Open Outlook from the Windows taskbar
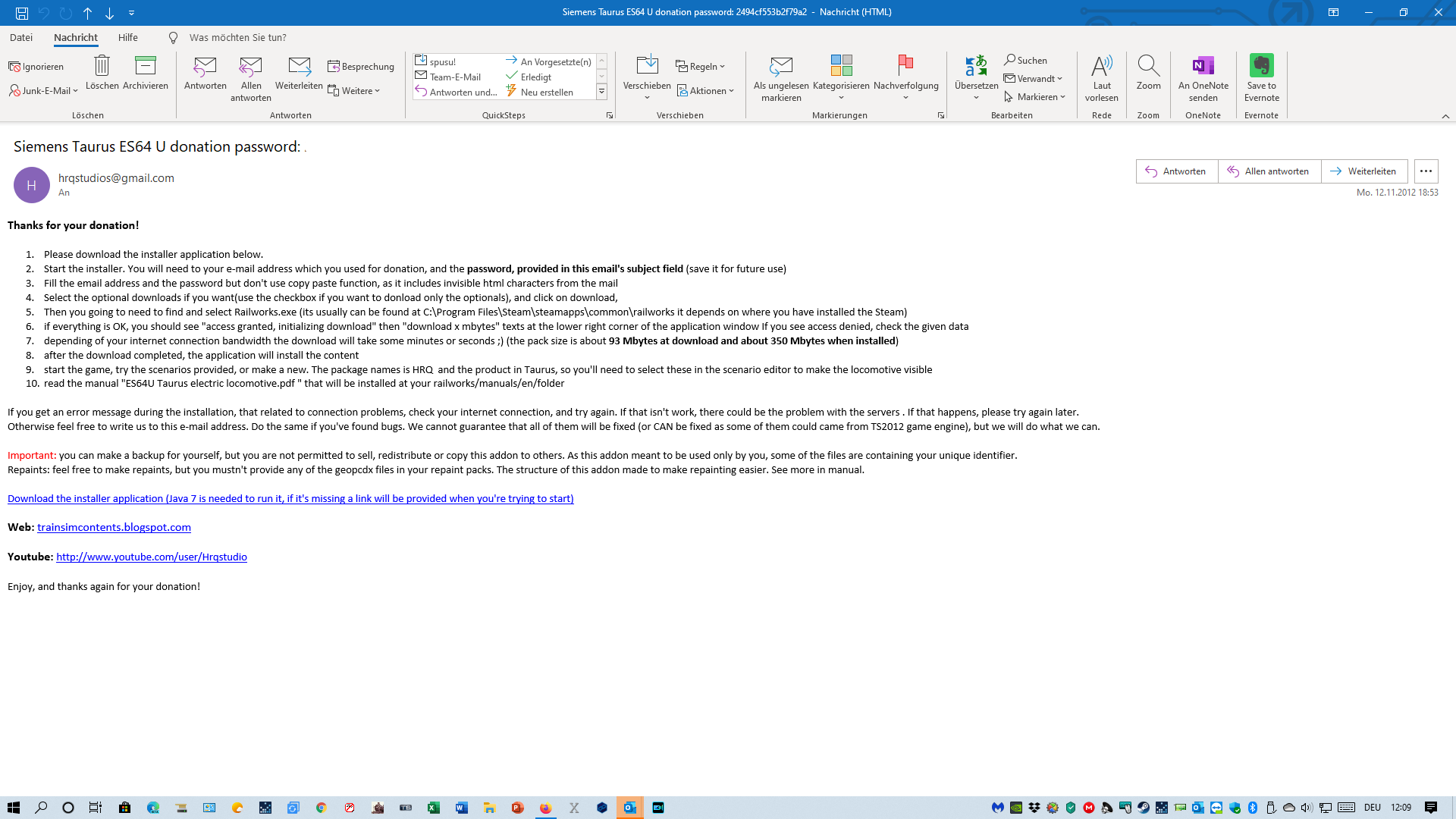 [629, 808]
